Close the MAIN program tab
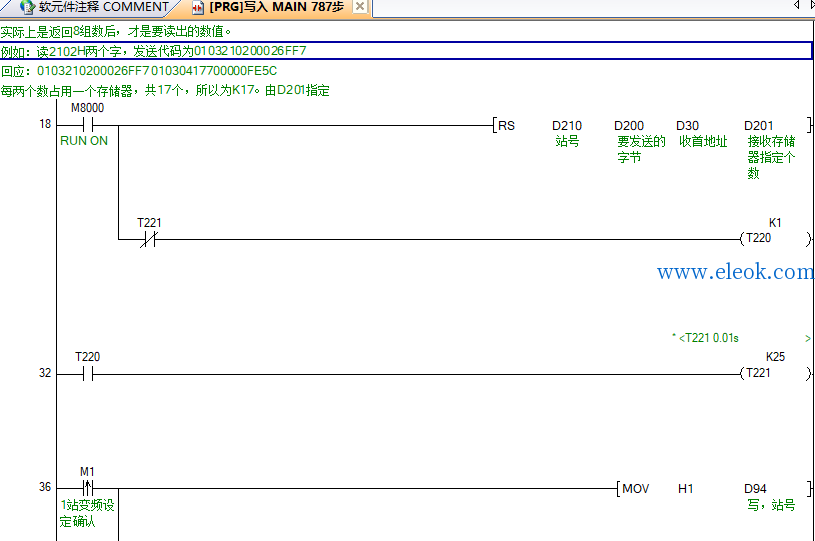 [359, 6]
